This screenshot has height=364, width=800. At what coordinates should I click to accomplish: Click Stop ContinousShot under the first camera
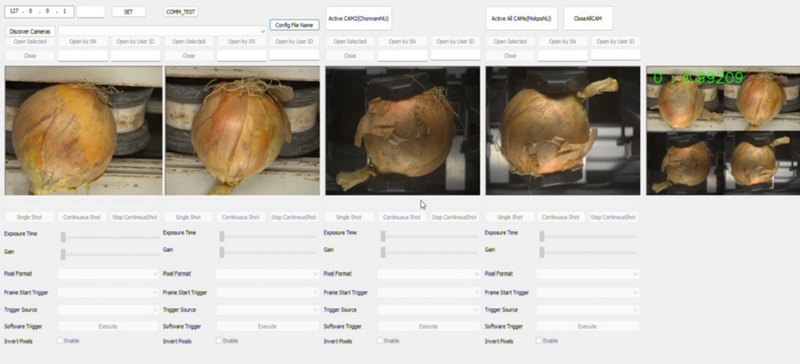point(135,217)
